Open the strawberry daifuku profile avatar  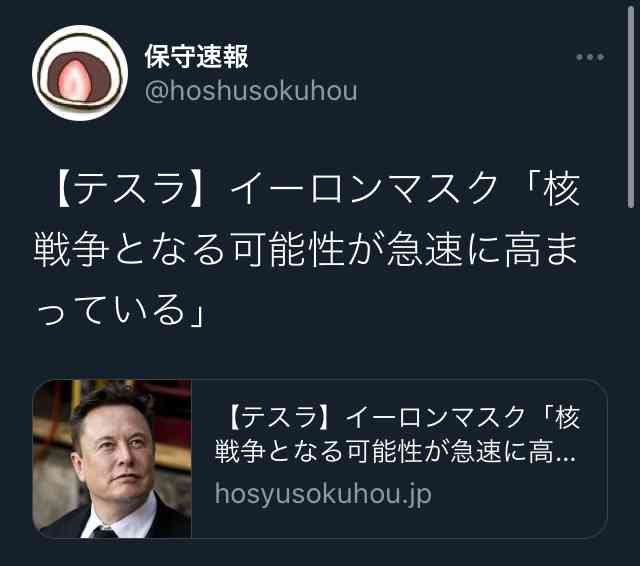tap(80, 73)
